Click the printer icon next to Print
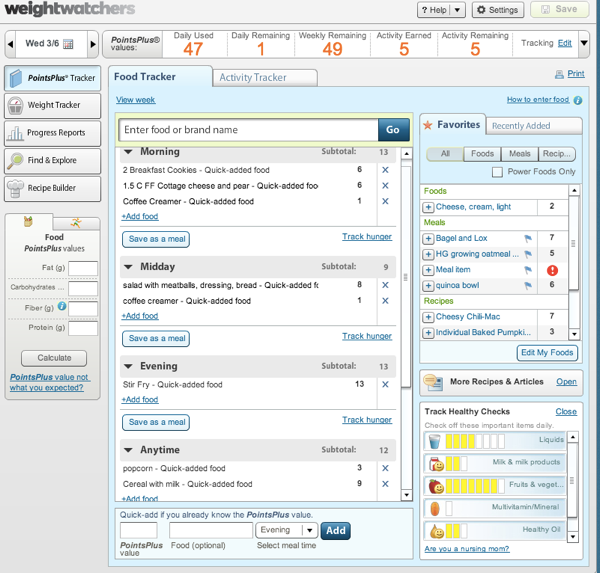This screenshot has height=573, width=600. (x=559, y=74)
